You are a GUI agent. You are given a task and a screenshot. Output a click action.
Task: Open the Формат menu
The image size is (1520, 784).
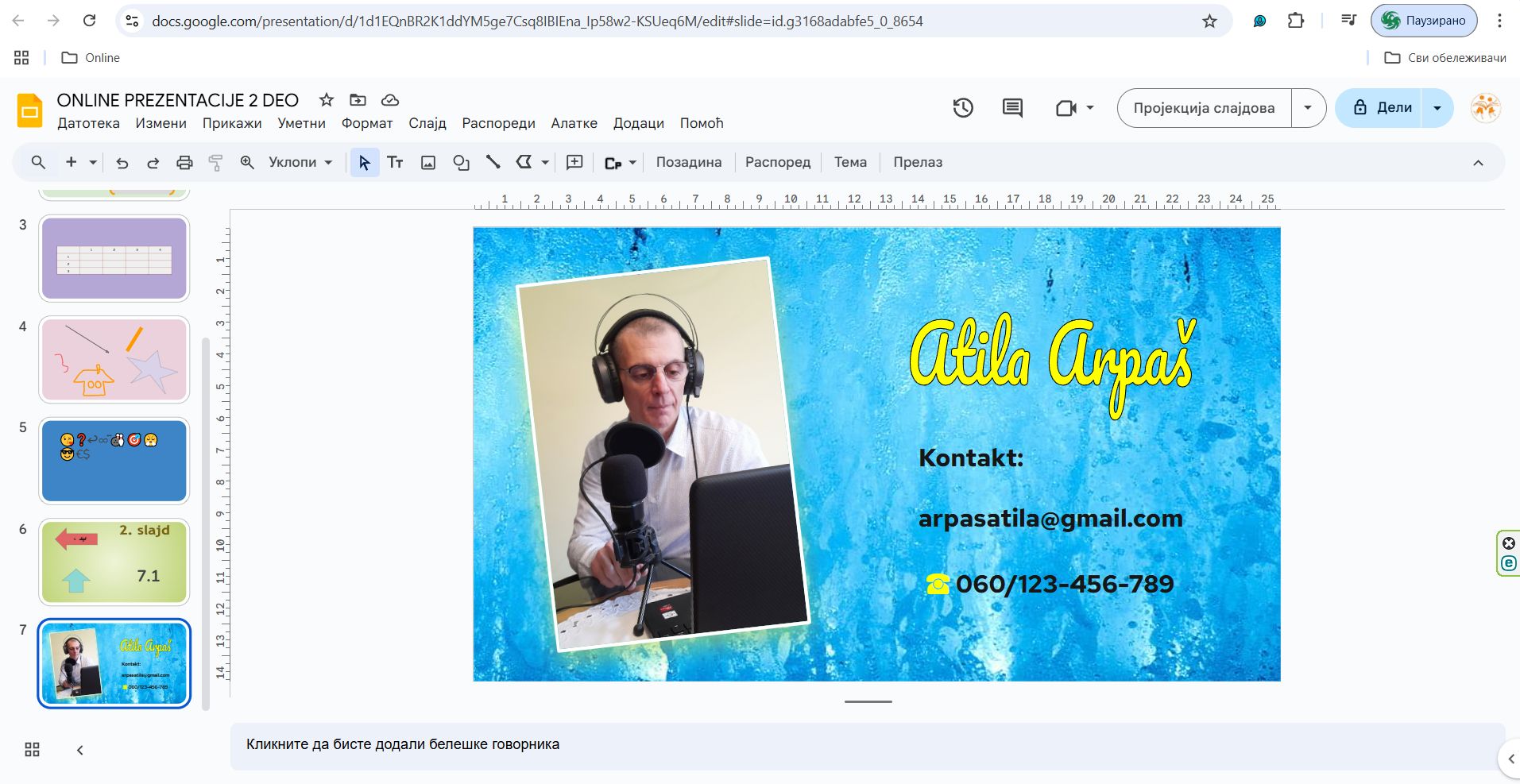pyautogui.click(x=366, y=123)
